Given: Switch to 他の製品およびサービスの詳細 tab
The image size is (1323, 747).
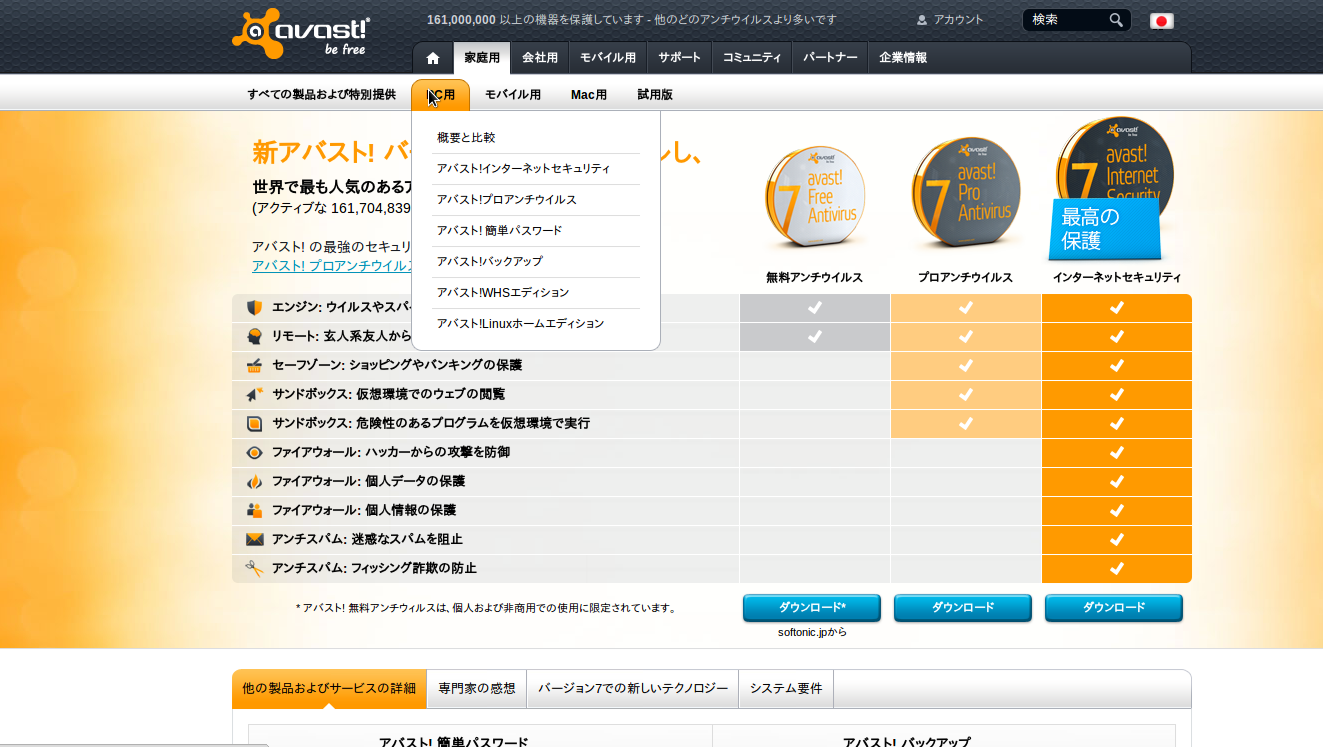Looking at the screenshot, I should (x=329, y=689).
